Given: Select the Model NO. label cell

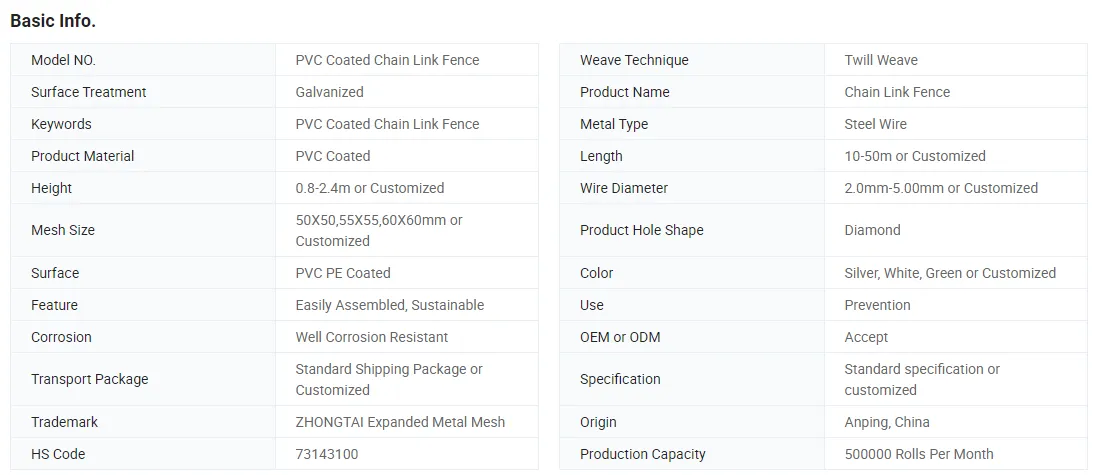Looking at the screenshot, I should tap(143, 60).
